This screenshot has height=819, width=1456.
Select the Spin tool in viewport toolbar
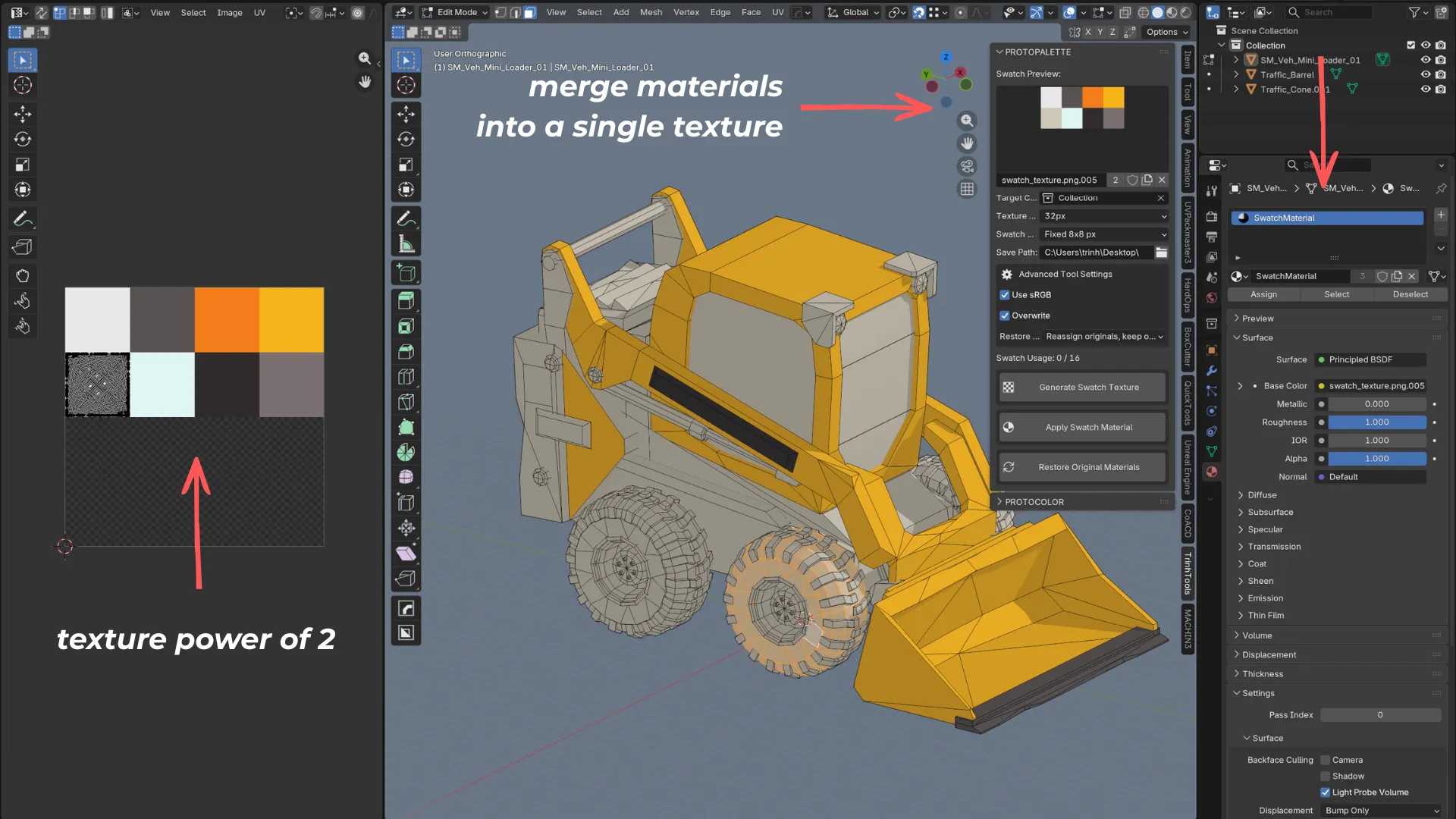(406, 453)
